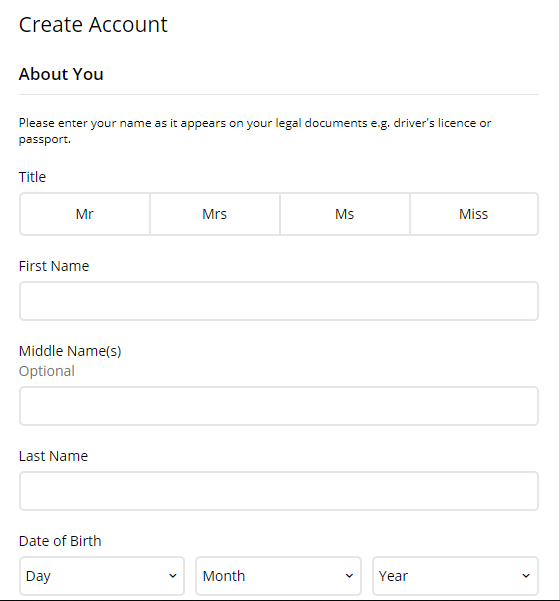The width and height of the screenshot is (560, 601).
Task: Select the Mr title option
Action: 85,214
